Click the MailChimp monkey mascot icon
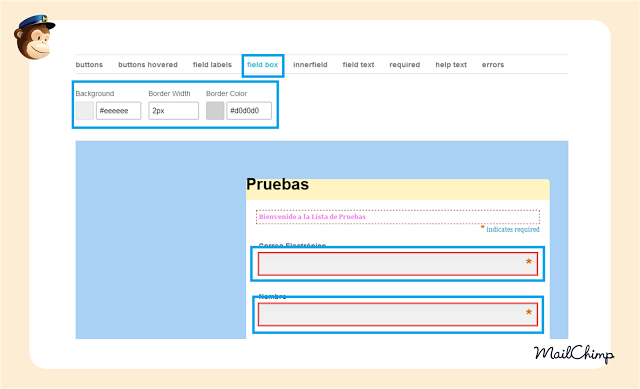Viewport: 640px width, 389px height. (x=34, y=38)
